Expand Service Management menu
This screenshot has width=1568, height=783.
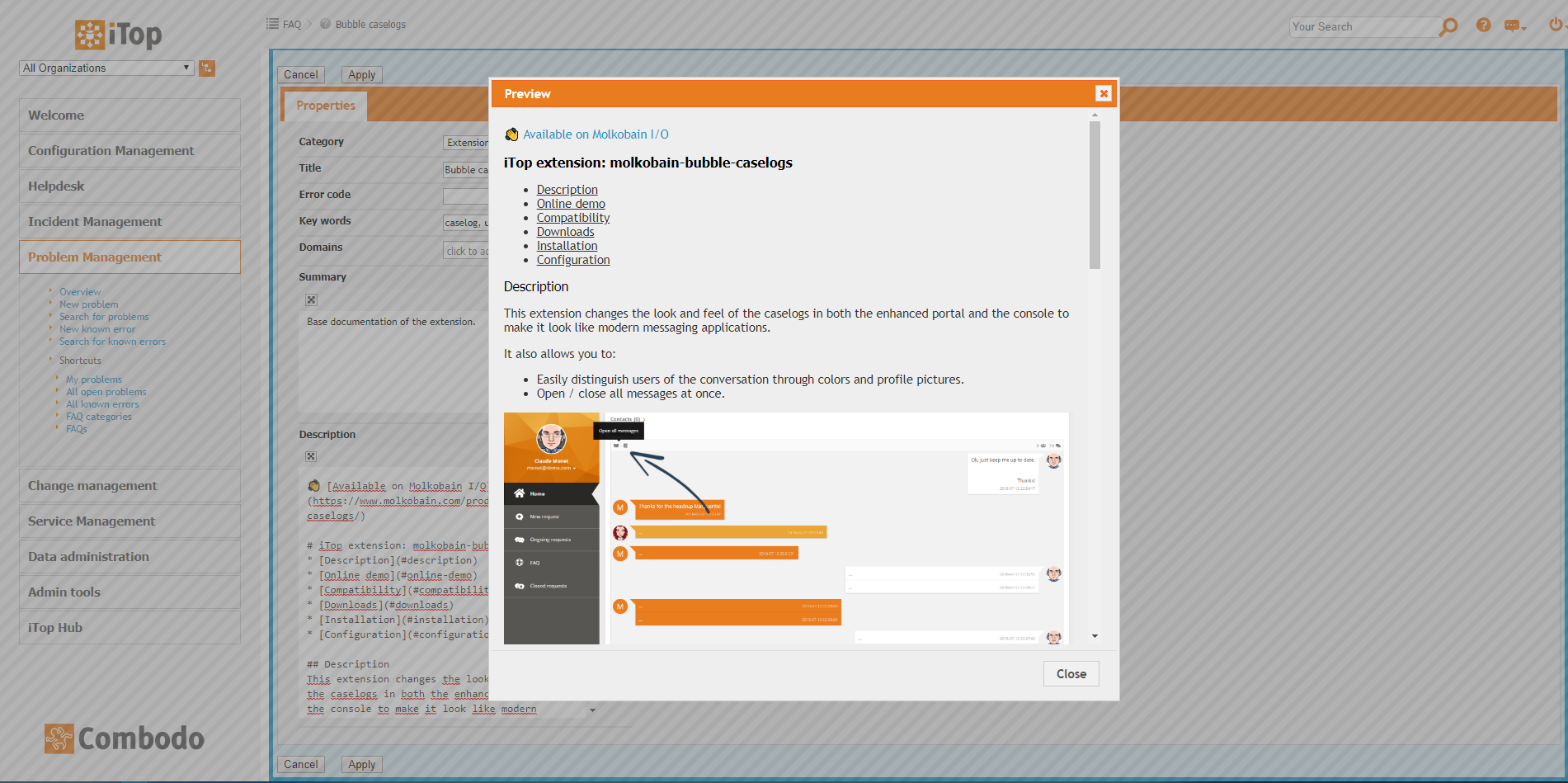129,521
